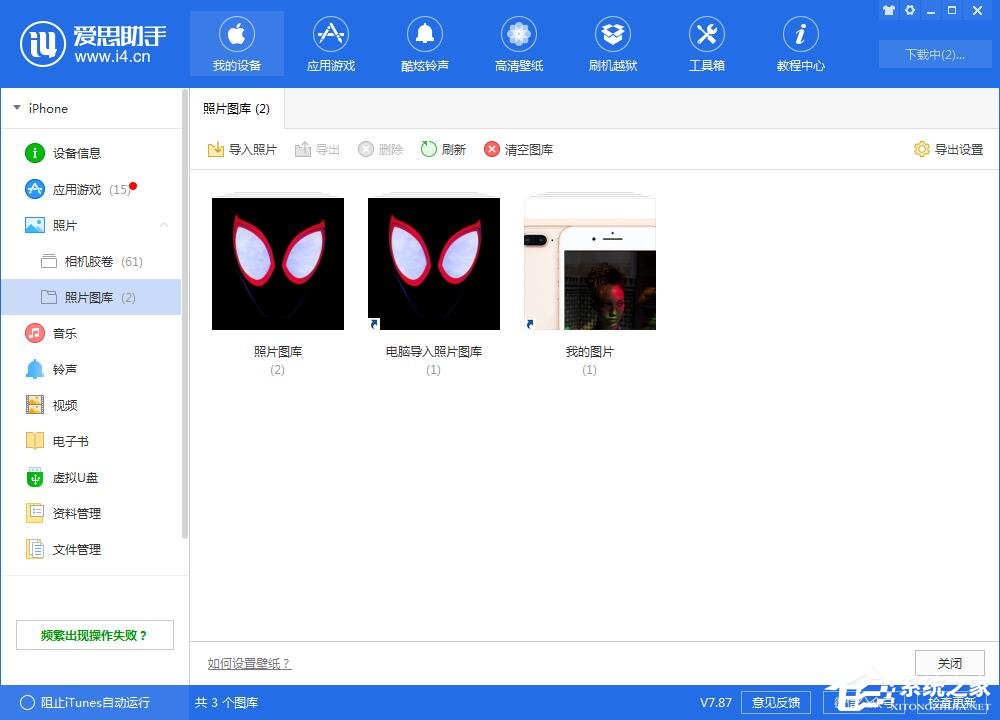Open the 工具箱 (Toolbox) section
This screenshot has height=720, width=1000.
click(706, 43)
